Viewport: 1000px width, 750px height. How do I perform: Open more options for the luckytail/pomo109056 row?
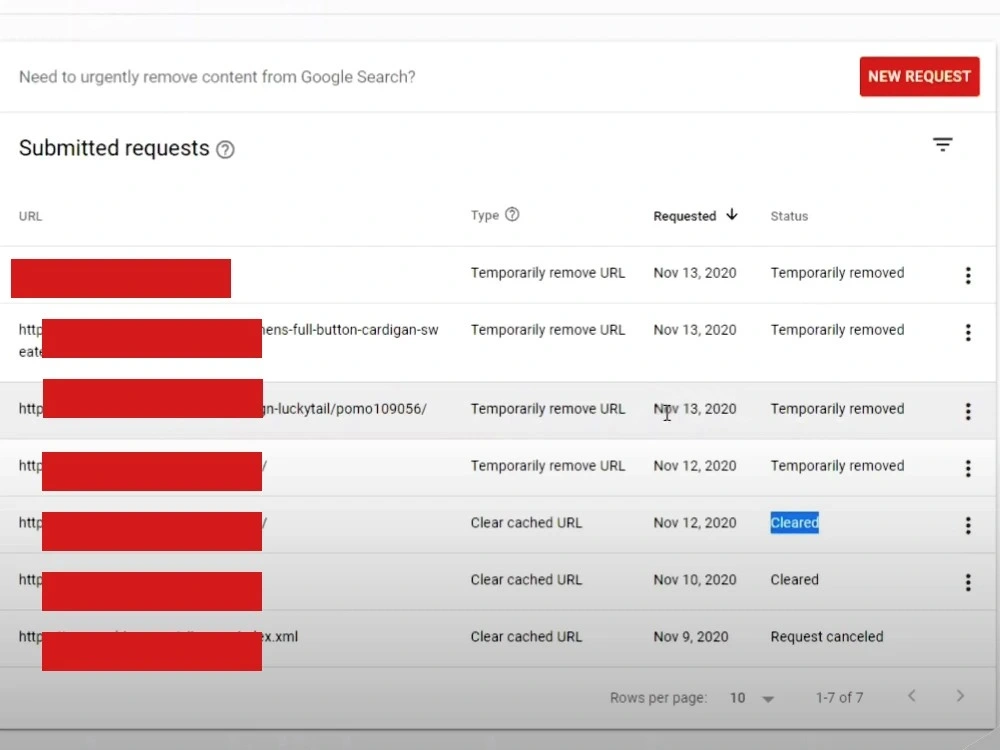point(968,411)
